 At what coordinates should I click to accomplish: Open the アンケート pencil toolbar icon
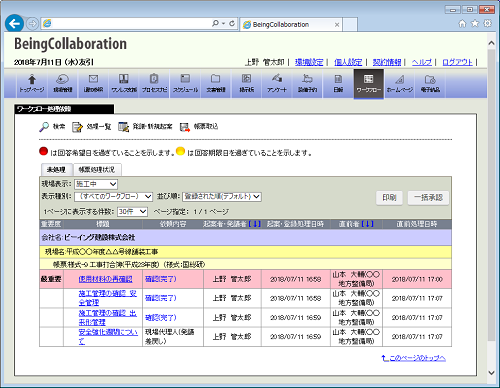tap(277, 83)
